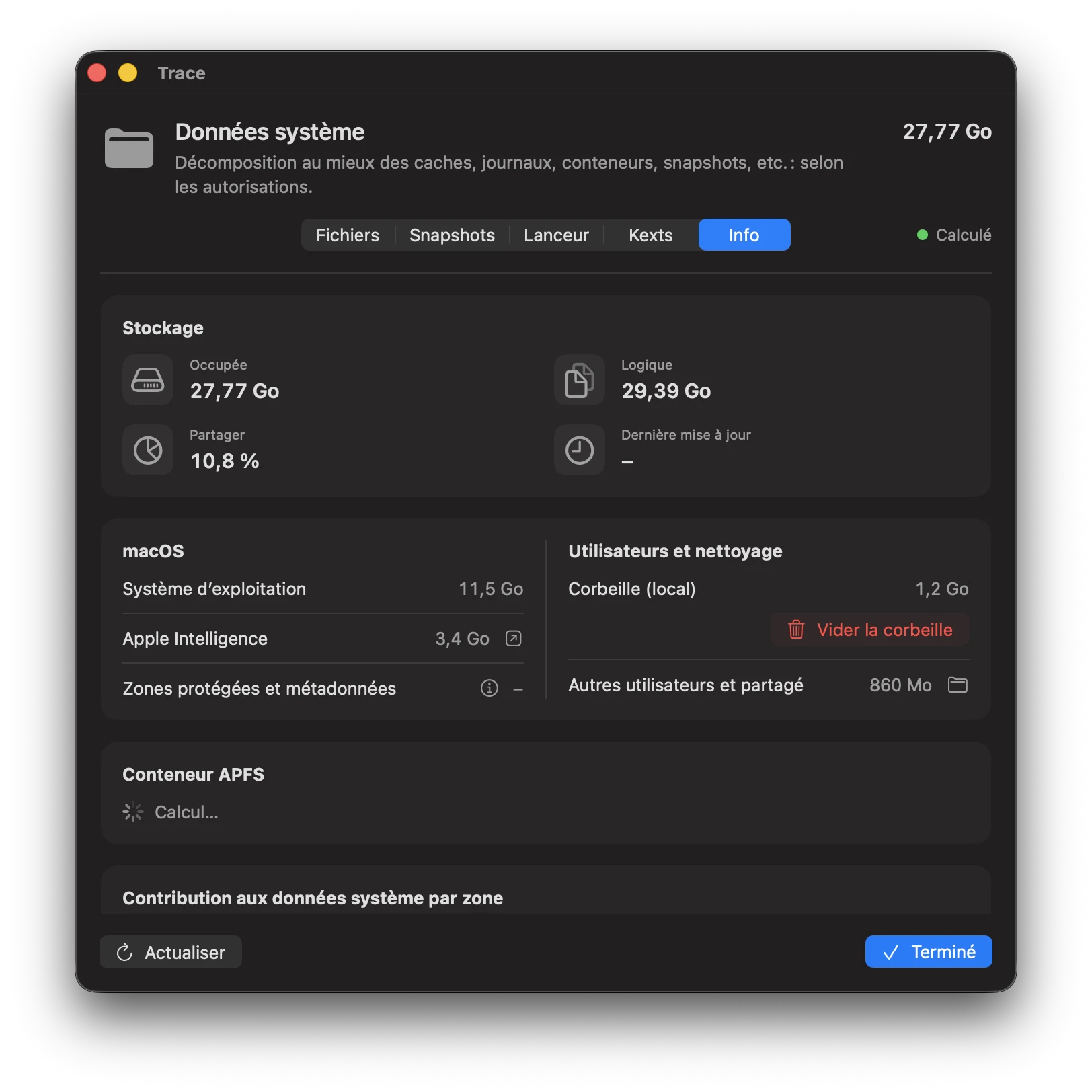The width and height of the screenshot is (1092, 1092).
Task: Click the 1,2 Go trash size
Action: click(942, 589)
